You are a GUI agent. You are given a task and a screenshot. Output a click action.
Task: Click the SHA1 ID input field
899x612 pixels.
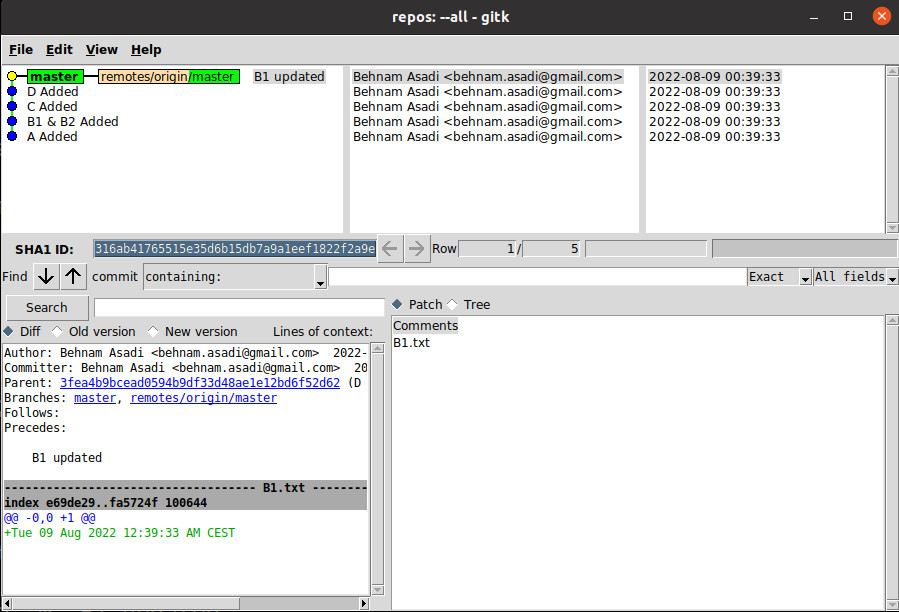(235, 248)
